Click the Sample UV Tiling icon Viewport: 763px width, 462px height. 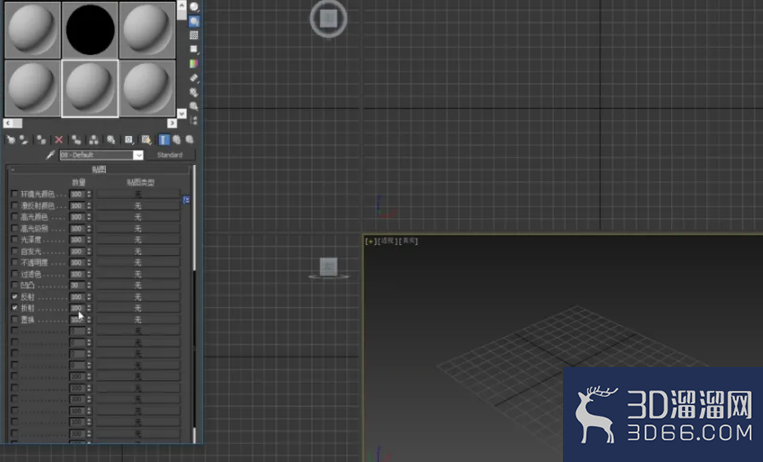tap(194, 49)
